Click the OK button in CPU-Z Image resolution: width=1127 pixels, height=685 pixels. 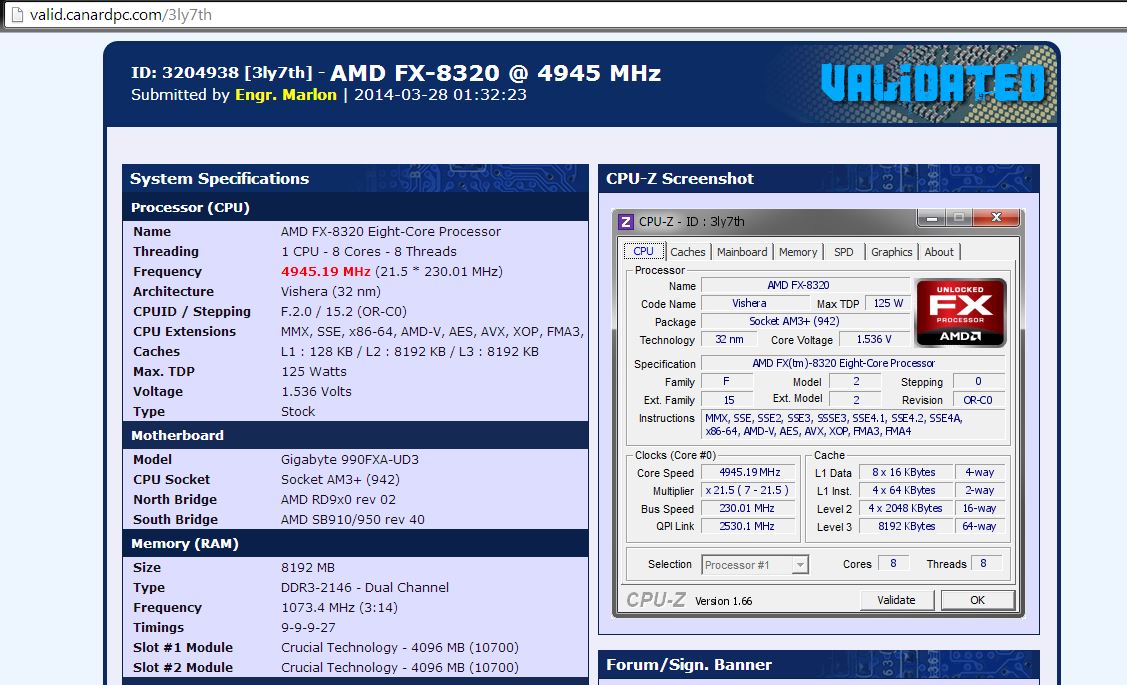pyautogui.click(x=978, y=600)
